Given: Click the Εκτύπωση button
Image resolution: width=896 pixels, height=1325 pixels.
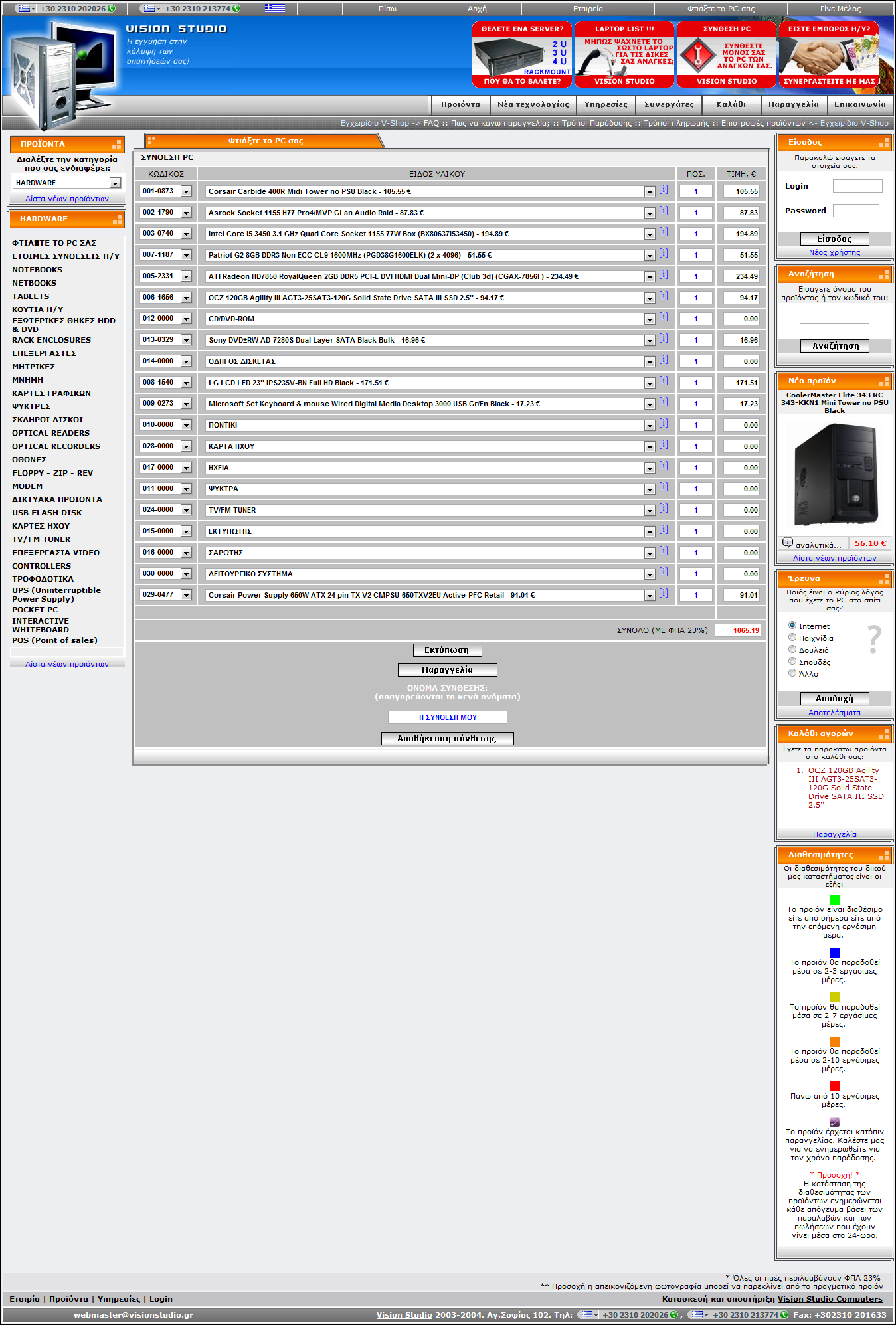Looking at the screenshot, I should 448,650.
